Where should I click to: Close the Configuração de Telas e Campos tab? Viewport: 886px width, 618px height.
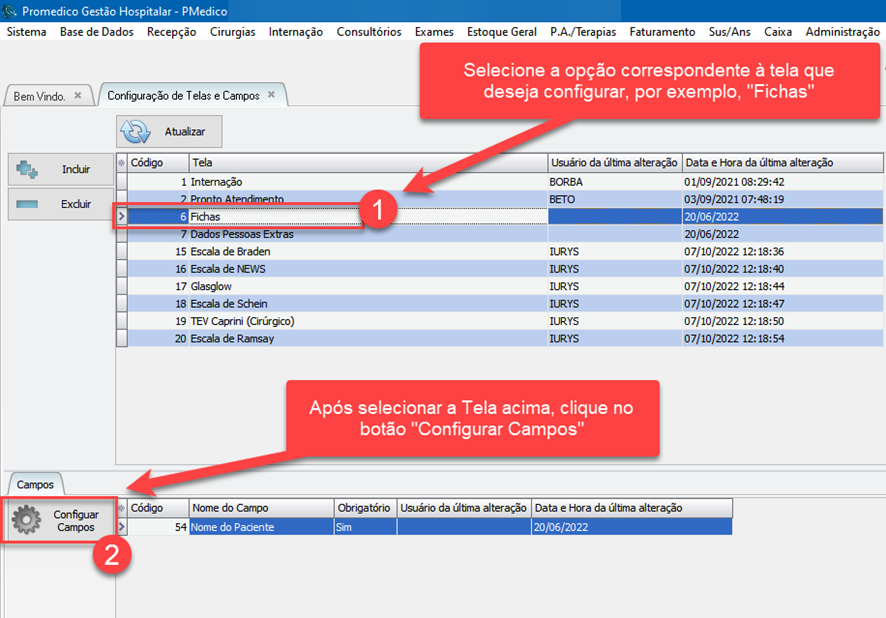pyautogui.click(x=271, y=96)
